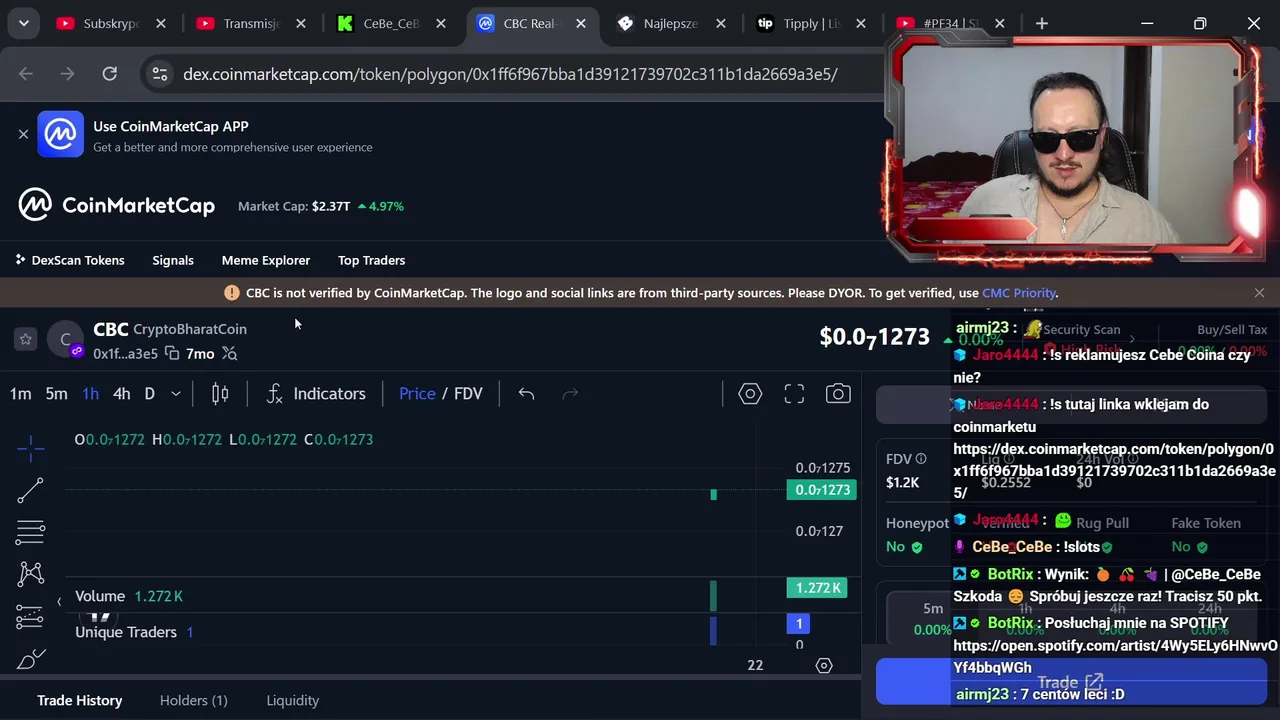Expand more timeframe options

click(175, 394)
